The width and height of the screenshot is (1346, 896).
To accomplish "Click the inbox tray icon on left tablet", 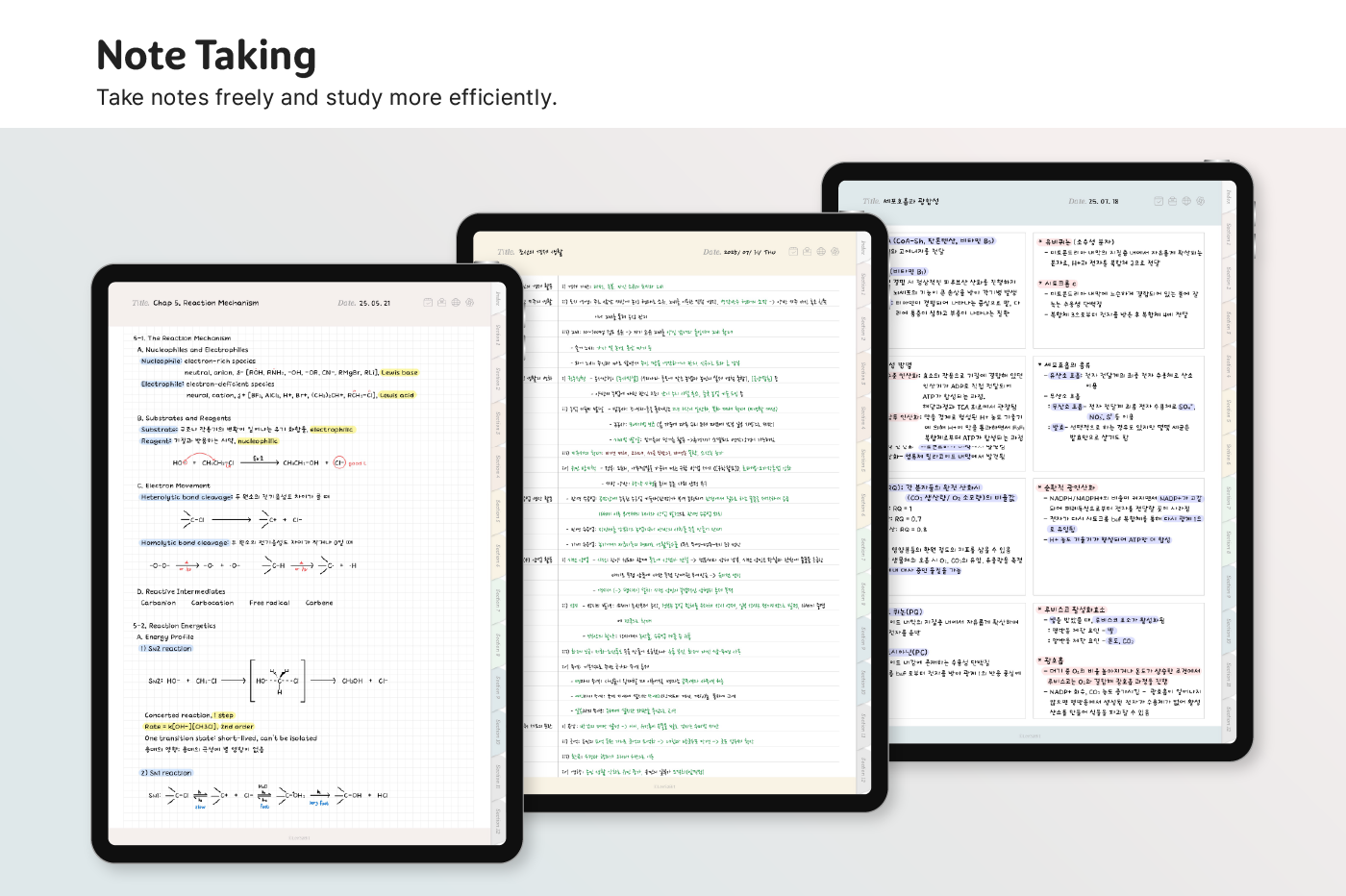I will coord(441,302).
